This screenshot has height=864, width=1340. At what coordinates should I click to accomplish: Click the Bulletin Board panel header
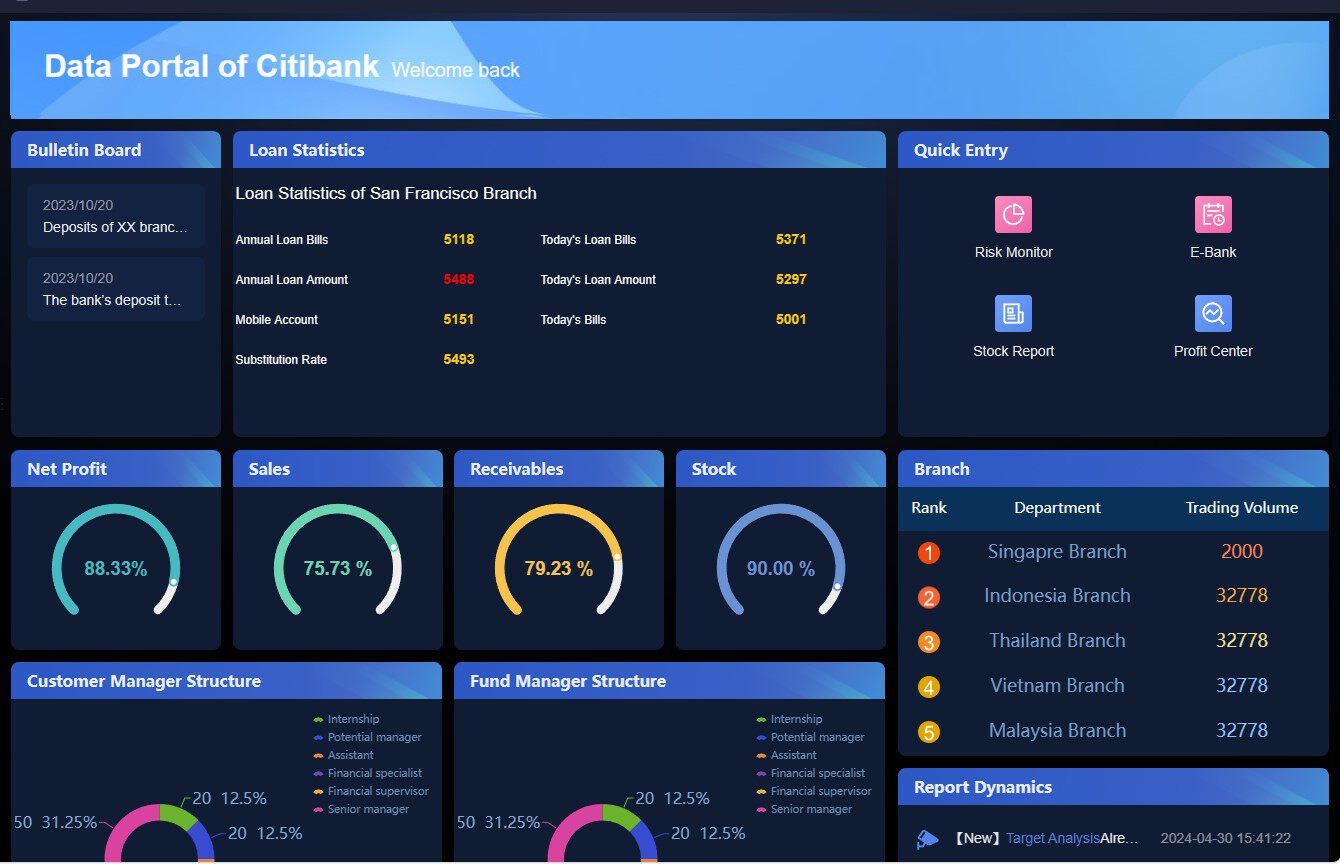click(x=116, y=150)
